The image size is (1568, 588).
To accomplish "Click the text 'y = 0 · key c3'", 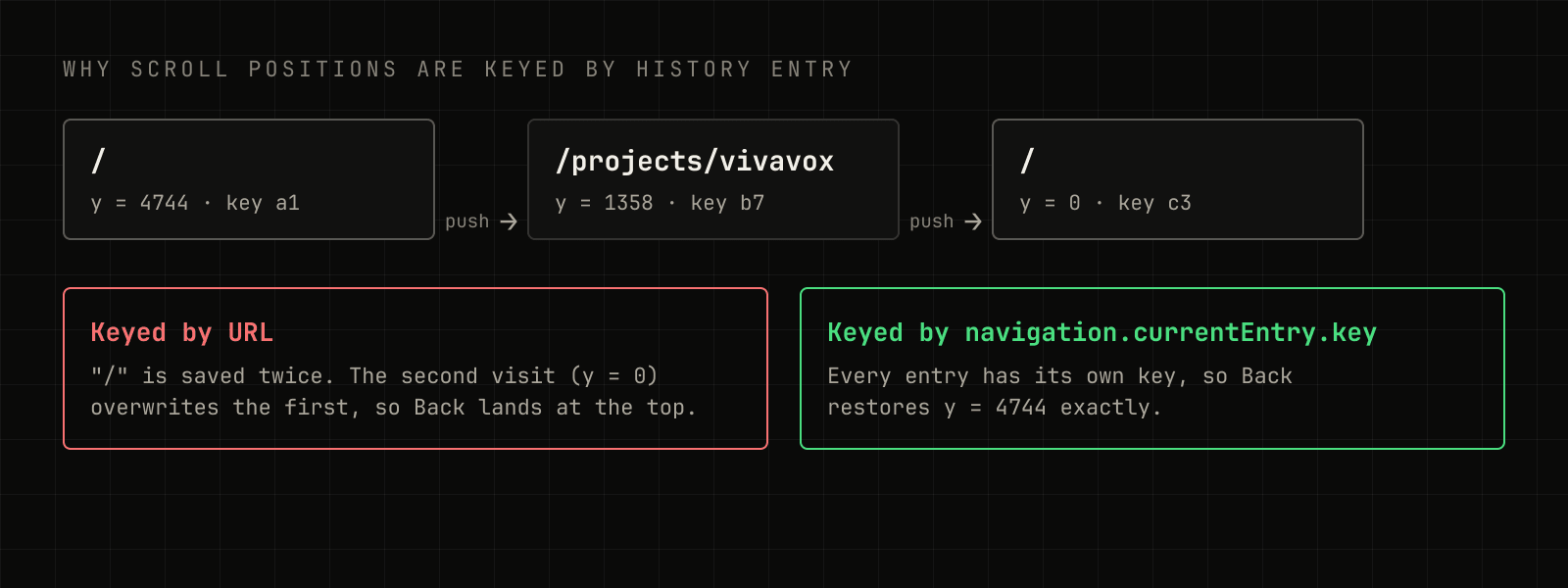I will coord(1105,203).
